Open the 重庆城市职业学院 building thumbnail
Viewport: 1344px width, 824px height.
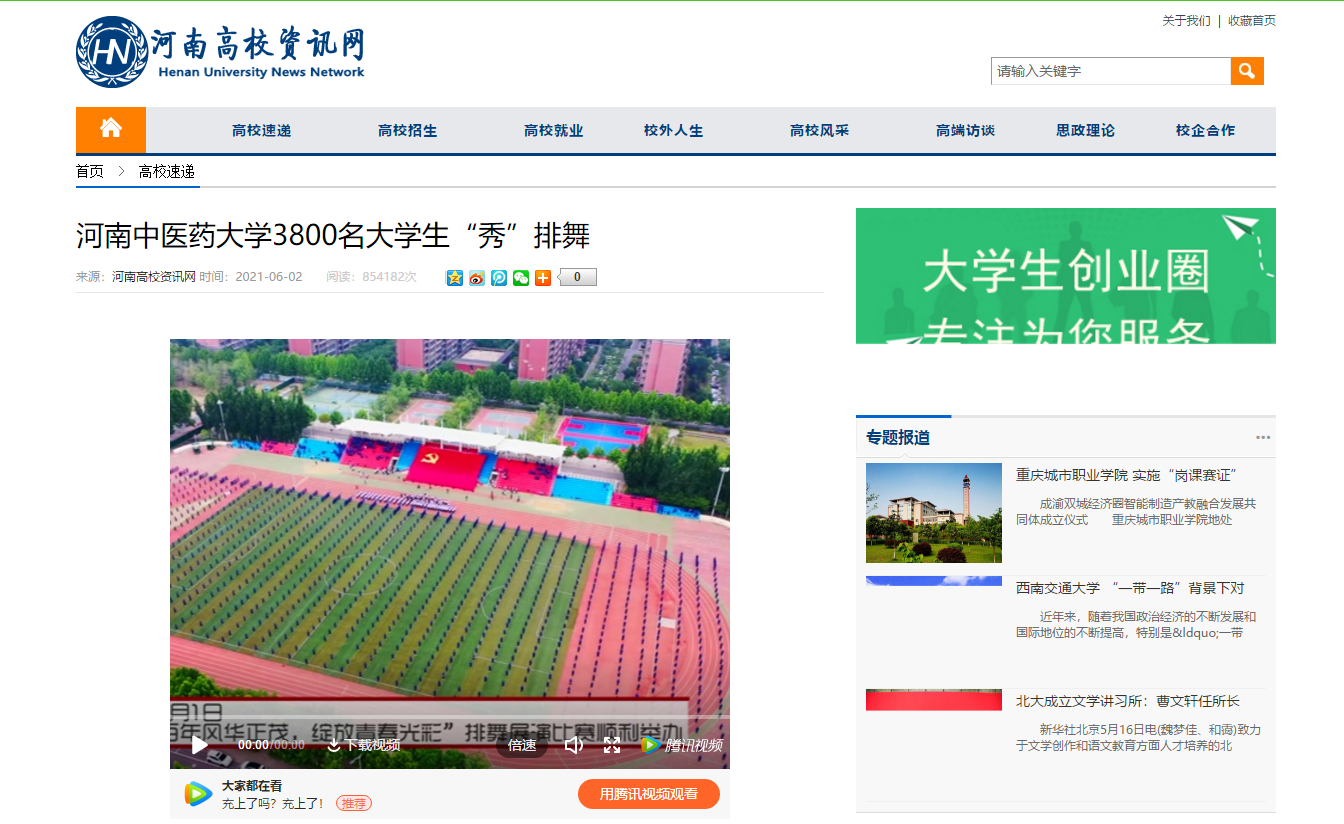pos(934,513)
